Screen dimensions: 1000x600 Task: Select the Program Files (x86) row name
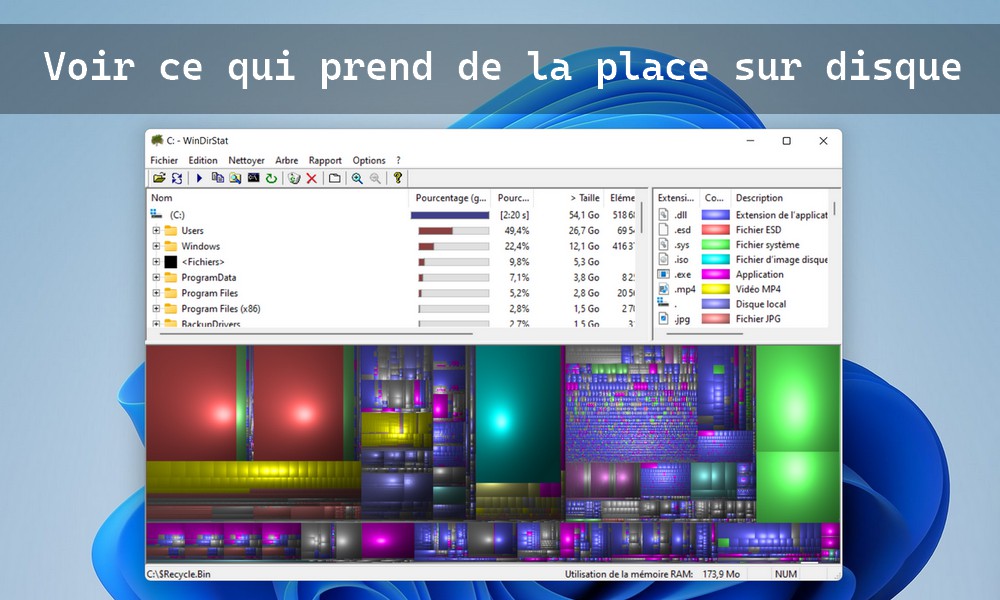(221, 309)
